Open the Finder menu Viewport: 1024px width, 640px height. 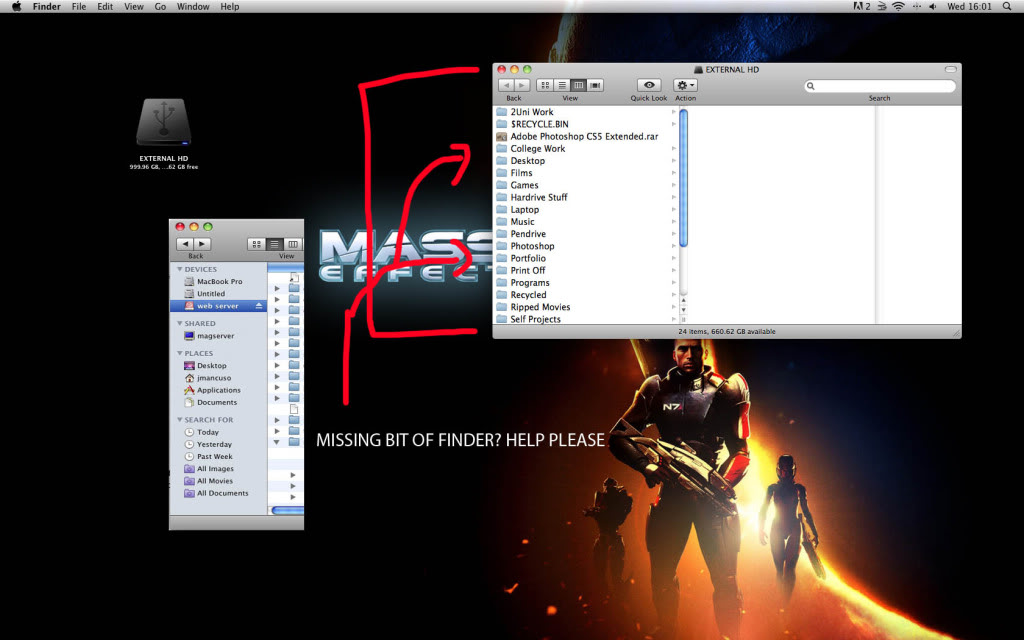(x=46, y=7)
